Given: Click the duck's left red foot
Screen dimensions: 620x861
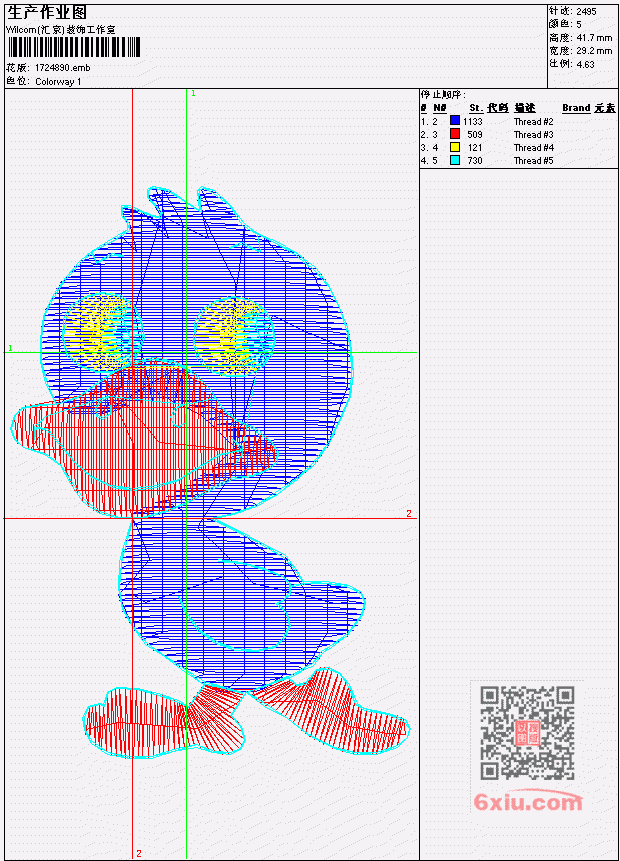Looking at the screenshot, I should (x=165, y=722).
